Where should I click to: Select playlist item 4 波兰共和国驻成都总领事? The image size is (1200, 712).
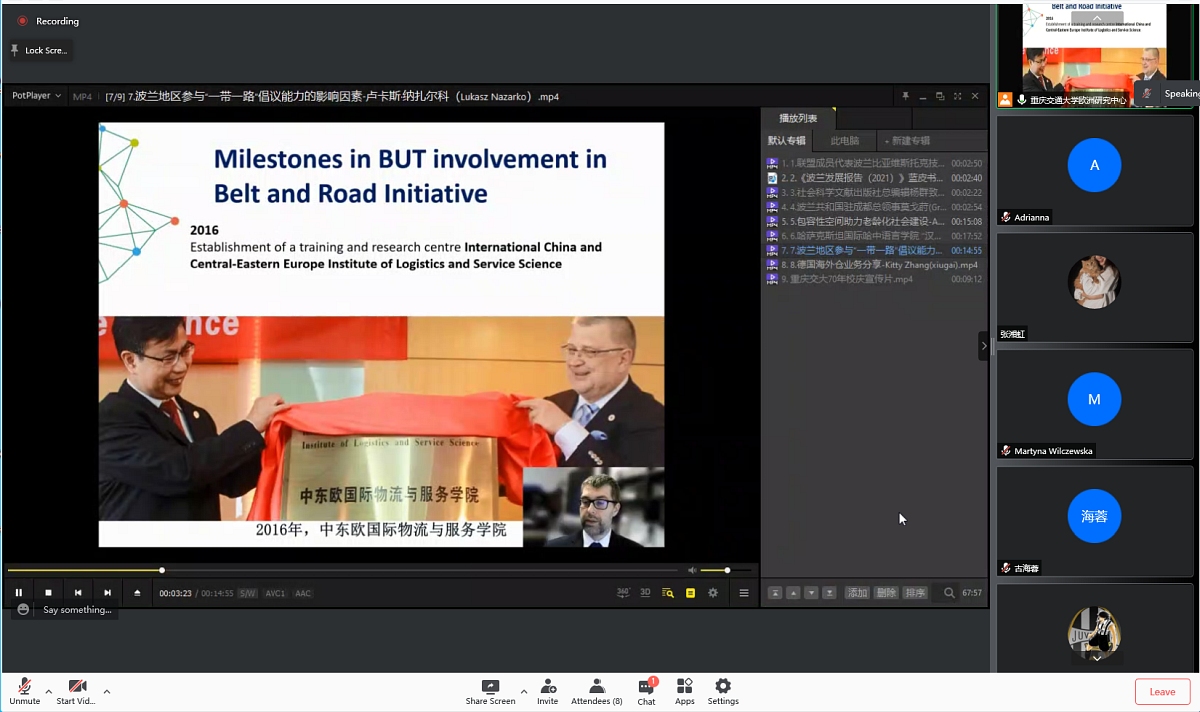[874, 207]
